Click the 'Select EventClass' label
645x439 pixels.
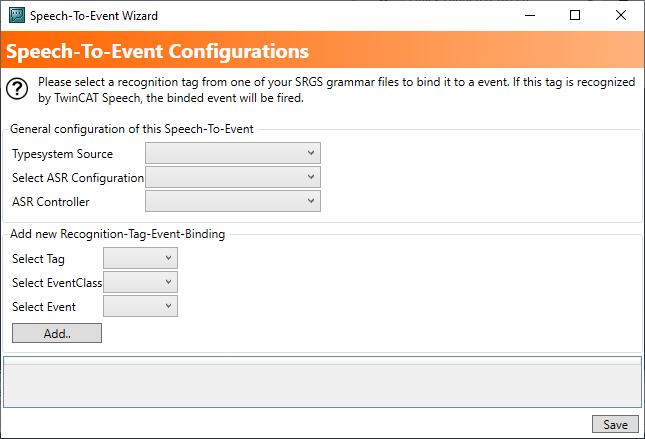click(x=57, y=283)
